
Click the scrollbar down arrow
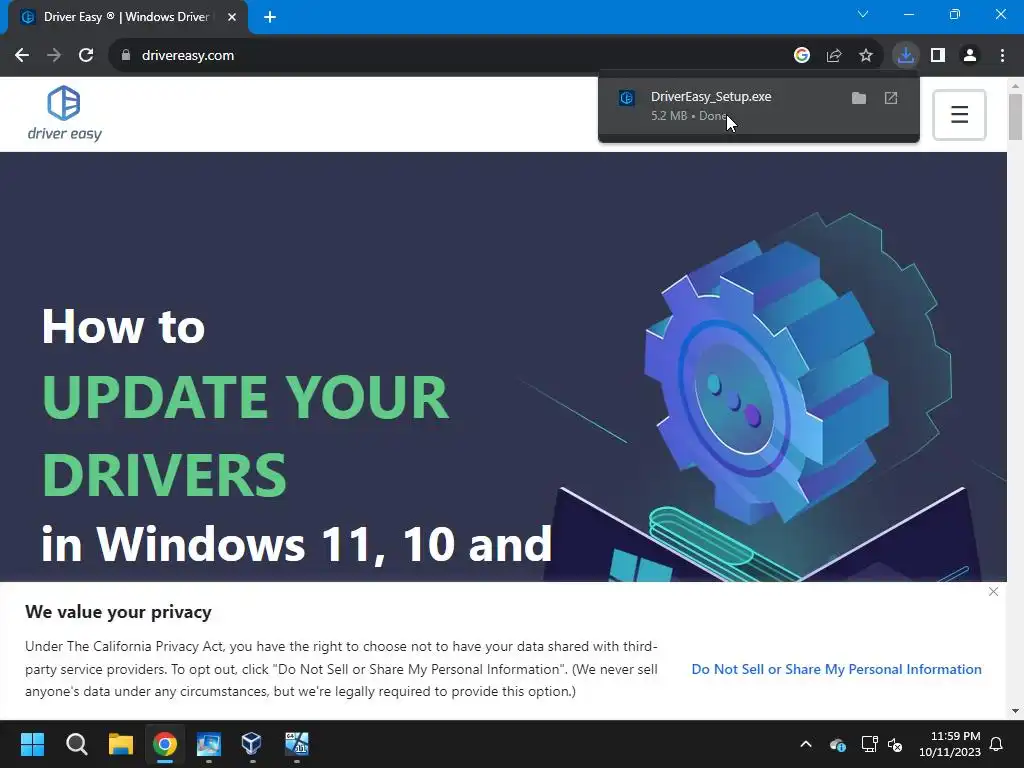coord(1015,711)
